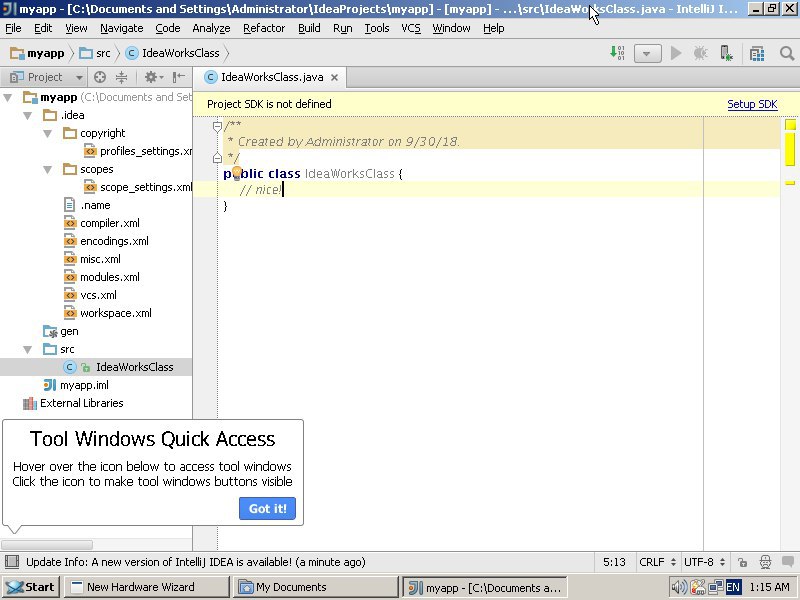Select the IdeaWorksClass.java editor tab
800x600 pixels.
270,78
